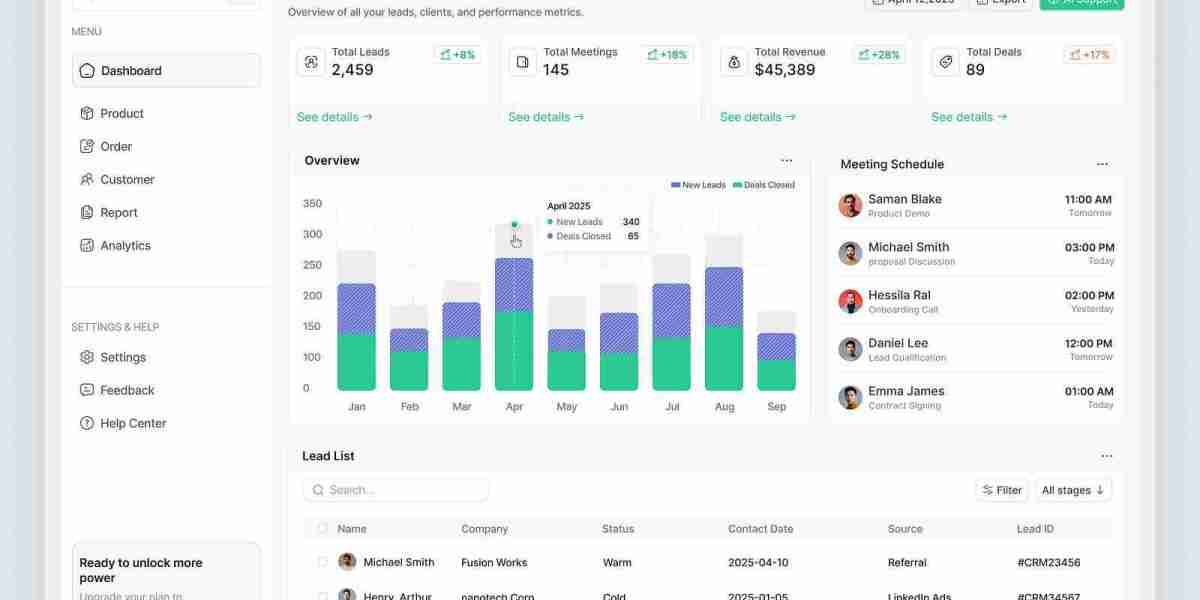Open Emma James Contract Signing meeting
Viewport: 1200px width, 600px height.
coord(976,397)
